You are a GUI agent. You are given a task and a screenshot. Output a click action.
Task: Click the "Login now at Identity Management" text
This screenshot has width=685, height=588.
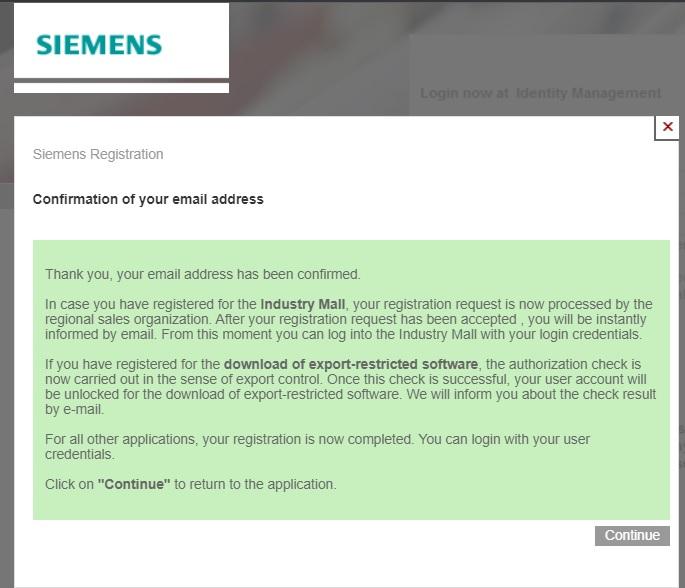[540, 93]
